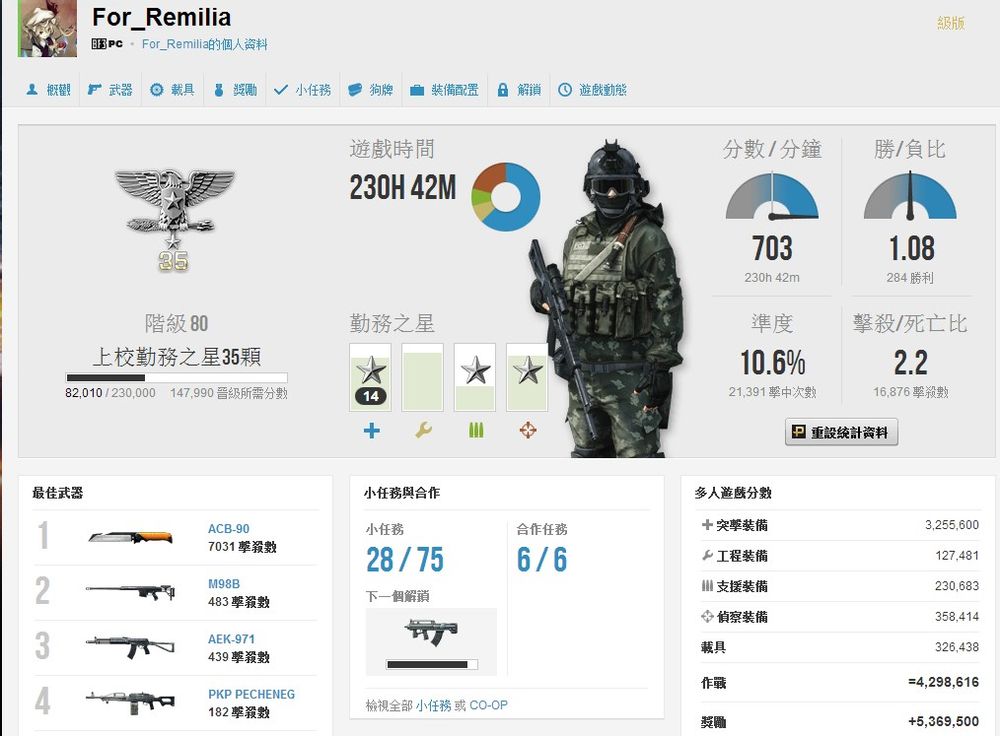Image resolution: width=1000 pixels, height=736 pixels.
Task: Click the For_Remilia avatar thumbnail
Action: (48, 28)
